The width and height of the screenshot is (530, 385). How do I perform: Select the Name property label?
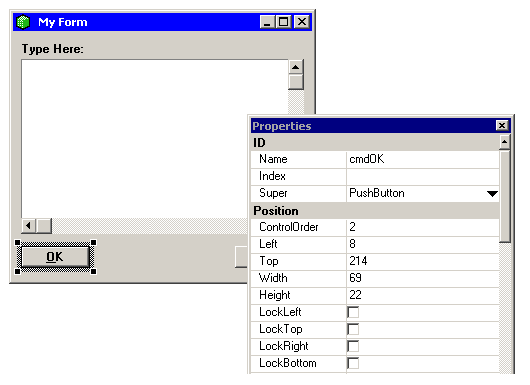pos(273,159)
